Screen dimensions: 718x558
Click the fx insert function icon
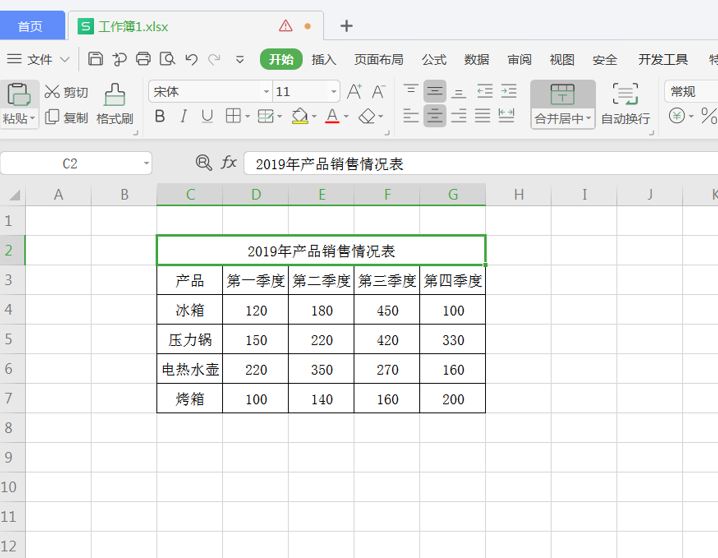point(228,163)
